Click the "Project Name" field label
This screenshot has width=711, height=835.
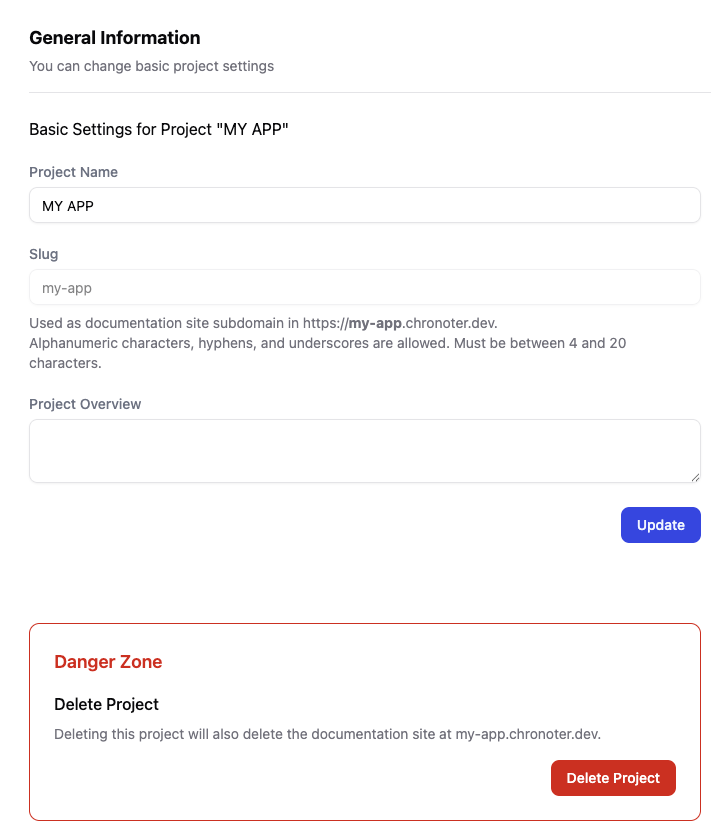pos(73,172)
